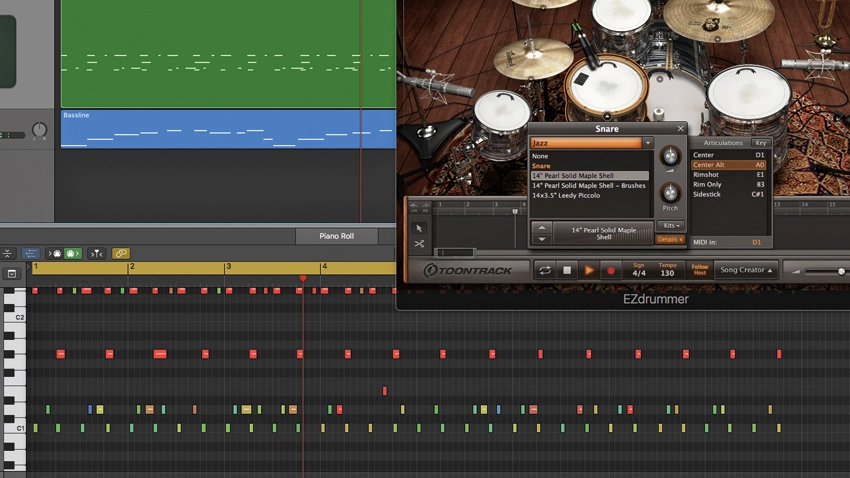
Task: Click the snare drum in kit
Action: click(x=606, y=87)
